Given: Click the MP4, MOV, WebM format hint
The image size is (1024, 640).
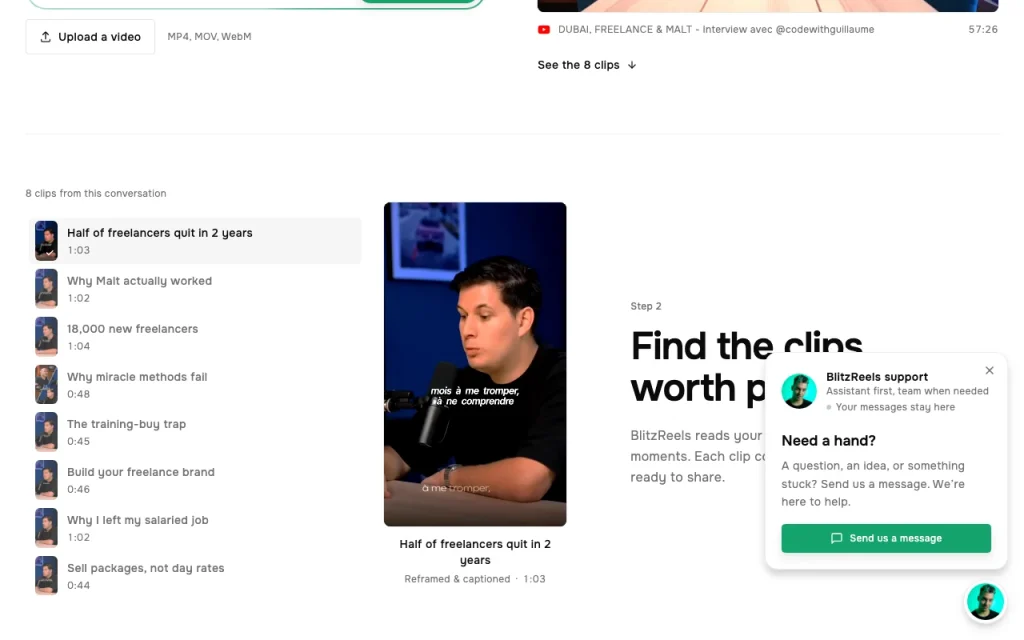Looking at the screenshot, I should 209,37.
